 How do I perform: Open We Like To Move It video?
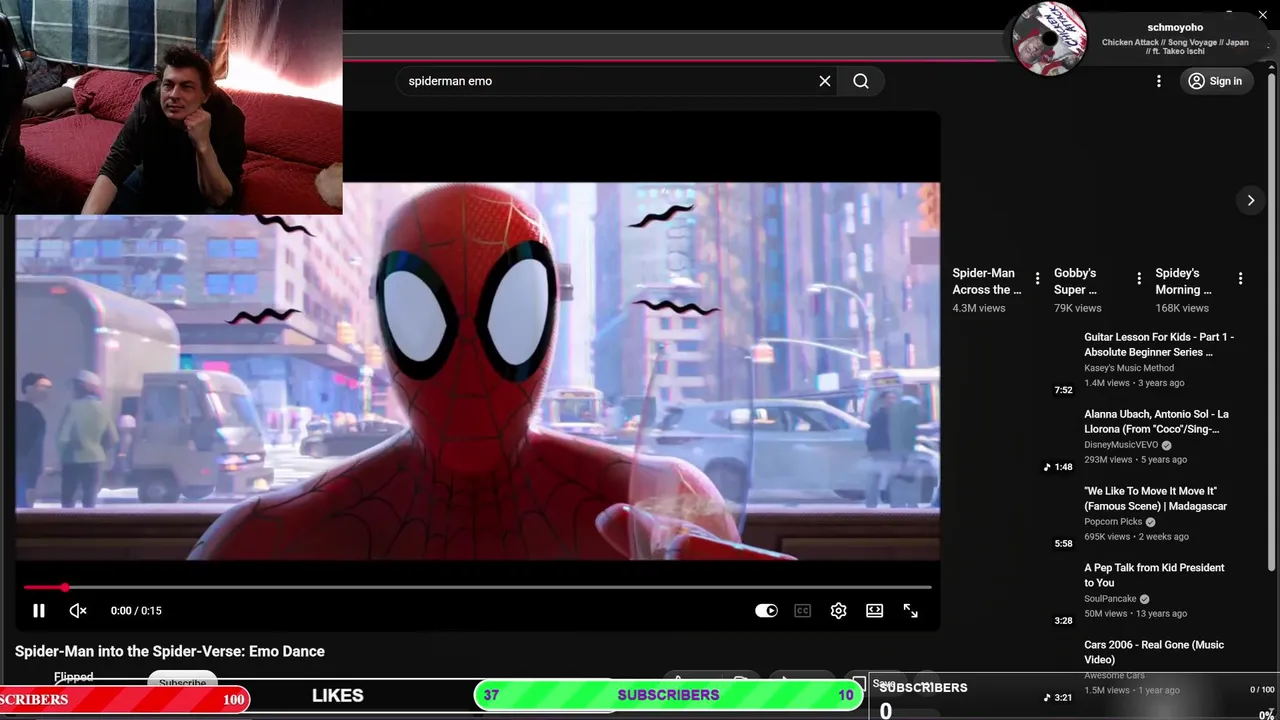point(1155,498)
